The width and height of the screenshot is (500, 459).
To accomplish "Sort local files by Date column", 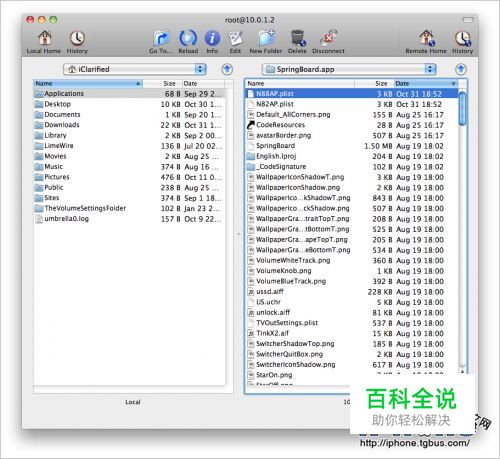I will [203, 83].
